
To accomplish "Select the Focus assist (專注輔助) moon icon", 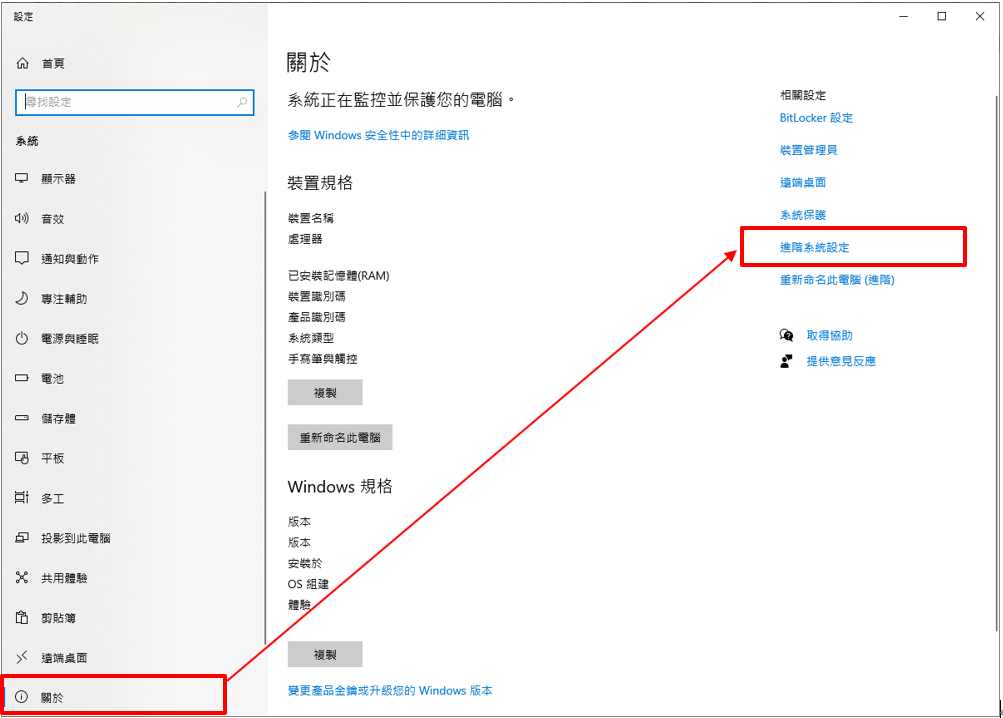I will (22, 299).
